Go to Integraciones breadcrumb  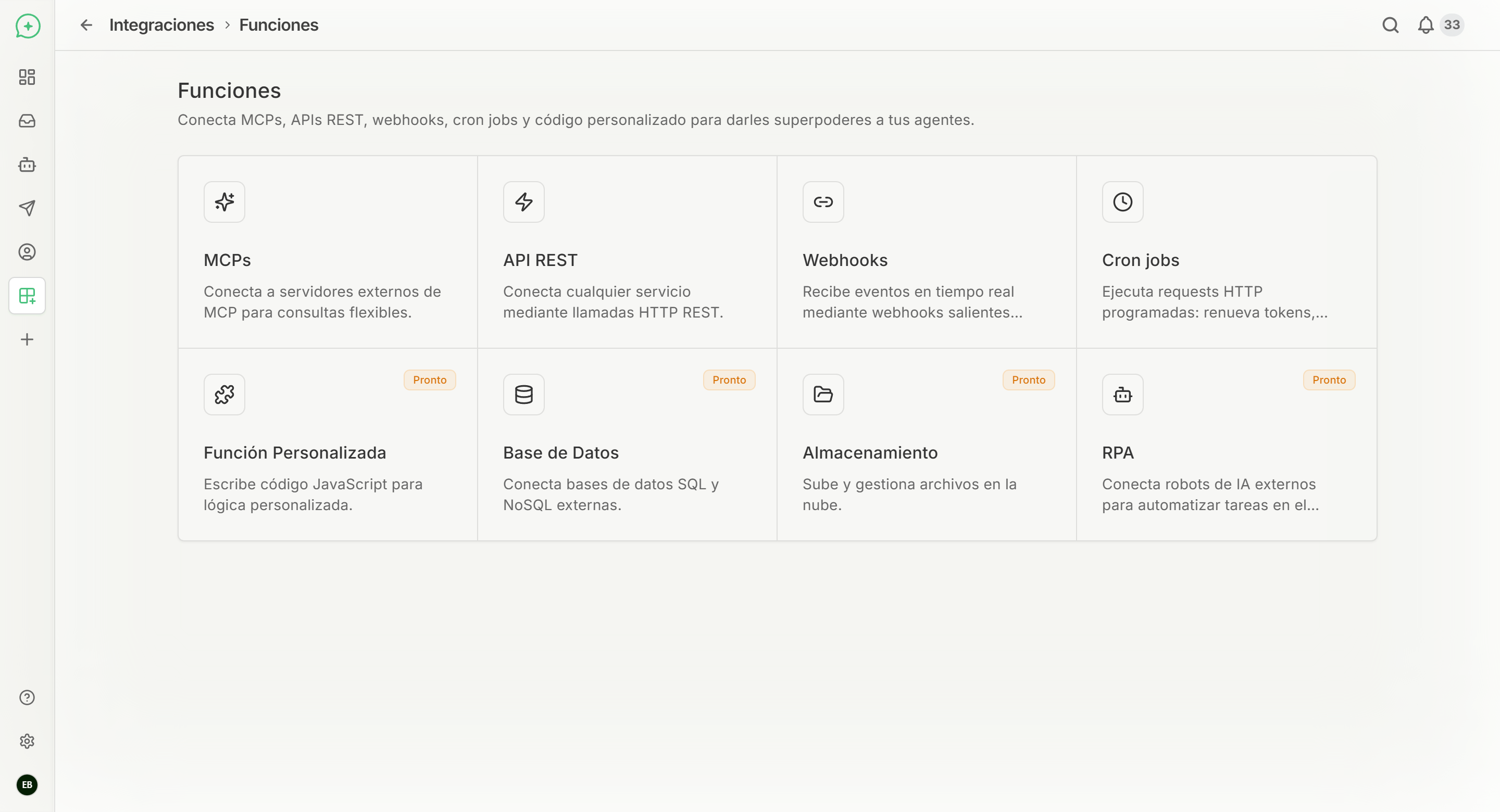point(161,25)
